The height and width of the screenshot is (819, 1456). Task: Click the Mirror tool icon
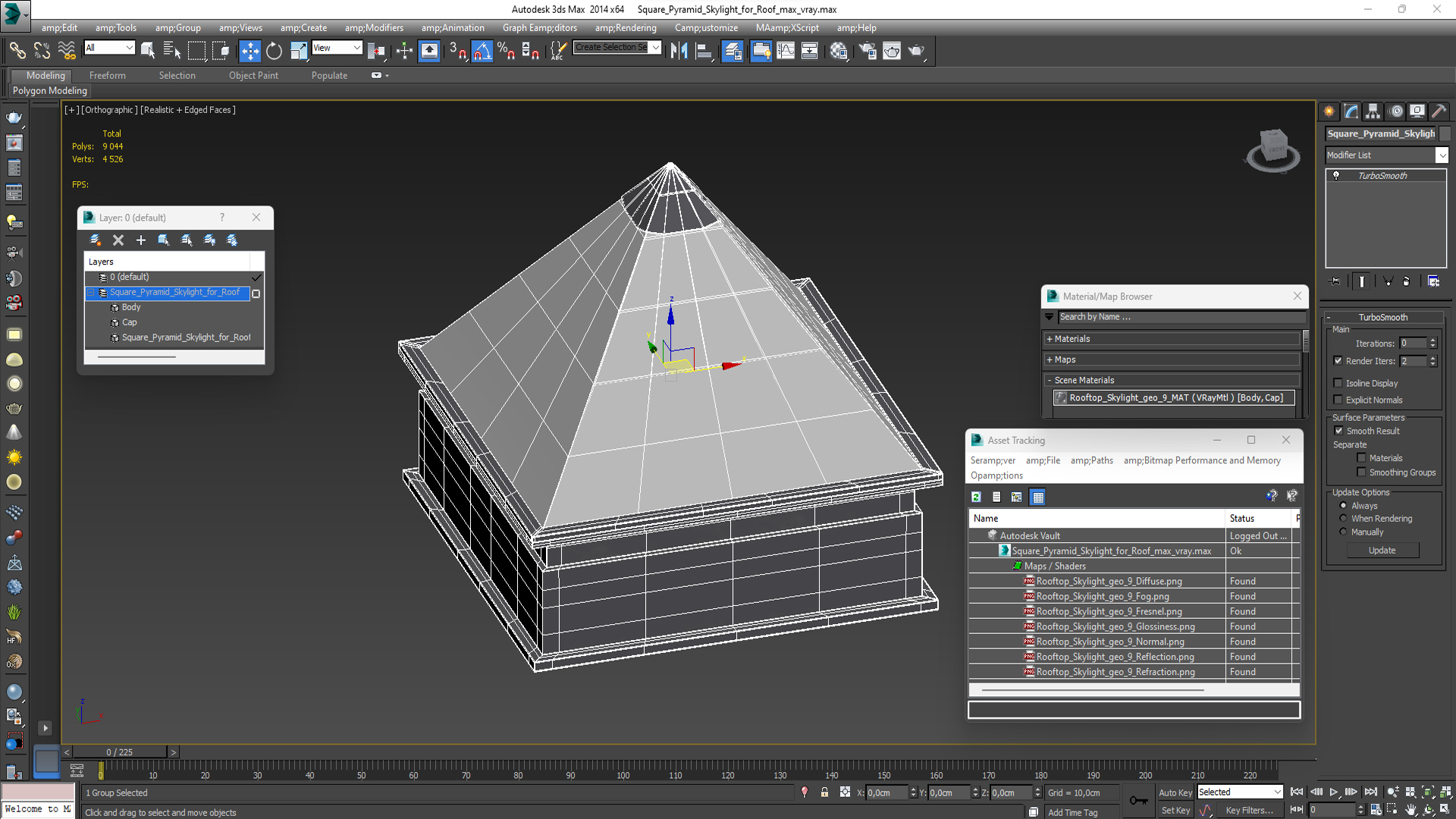(x=679, y=51)
